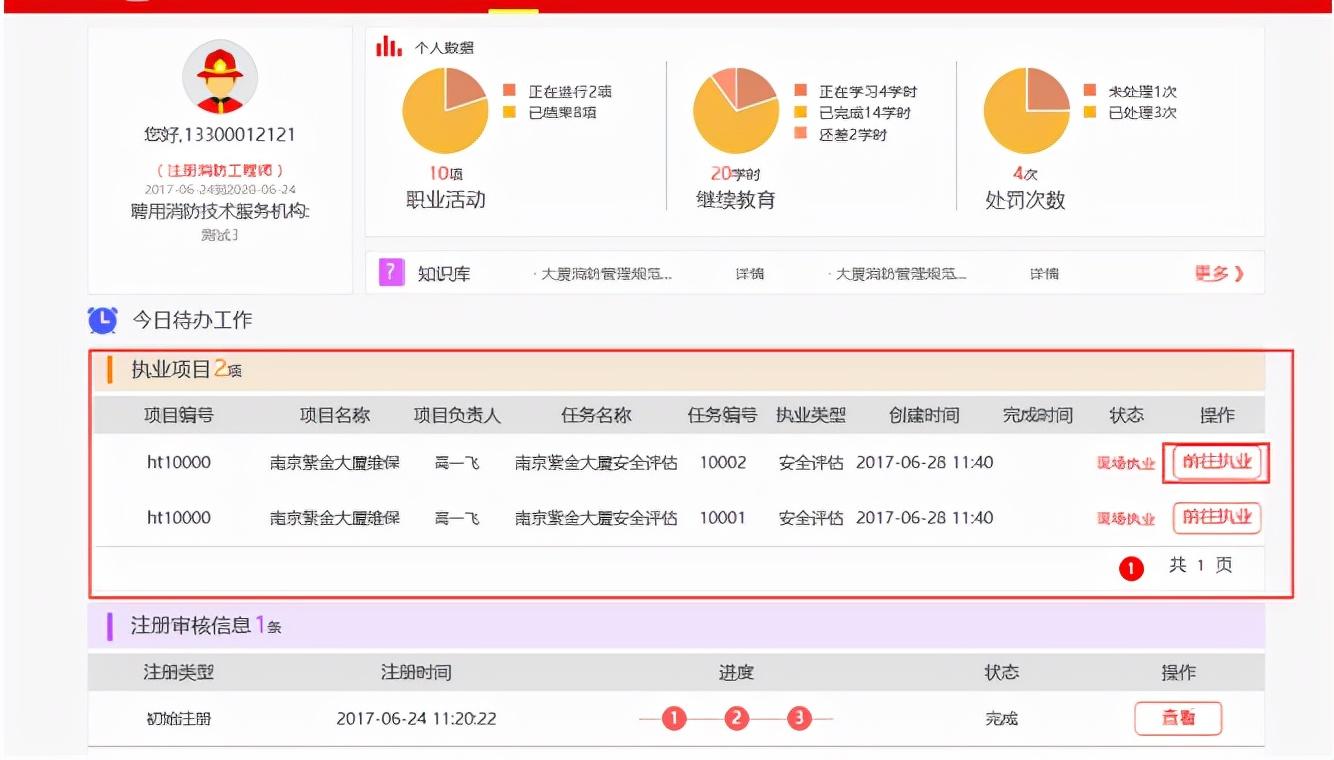Click the 项目名称 column header

coord(335,415)
